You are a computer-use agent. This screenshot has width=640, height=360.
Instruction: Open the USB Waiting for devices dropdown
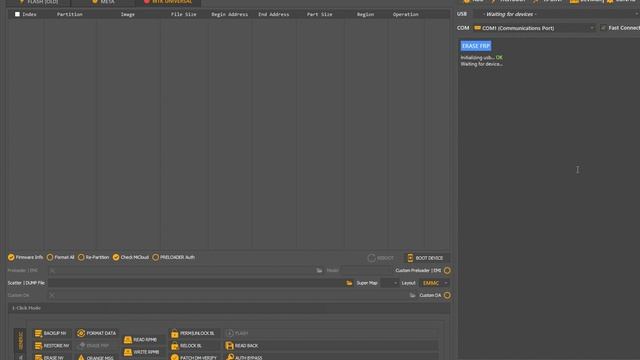[x=557, y=14]
